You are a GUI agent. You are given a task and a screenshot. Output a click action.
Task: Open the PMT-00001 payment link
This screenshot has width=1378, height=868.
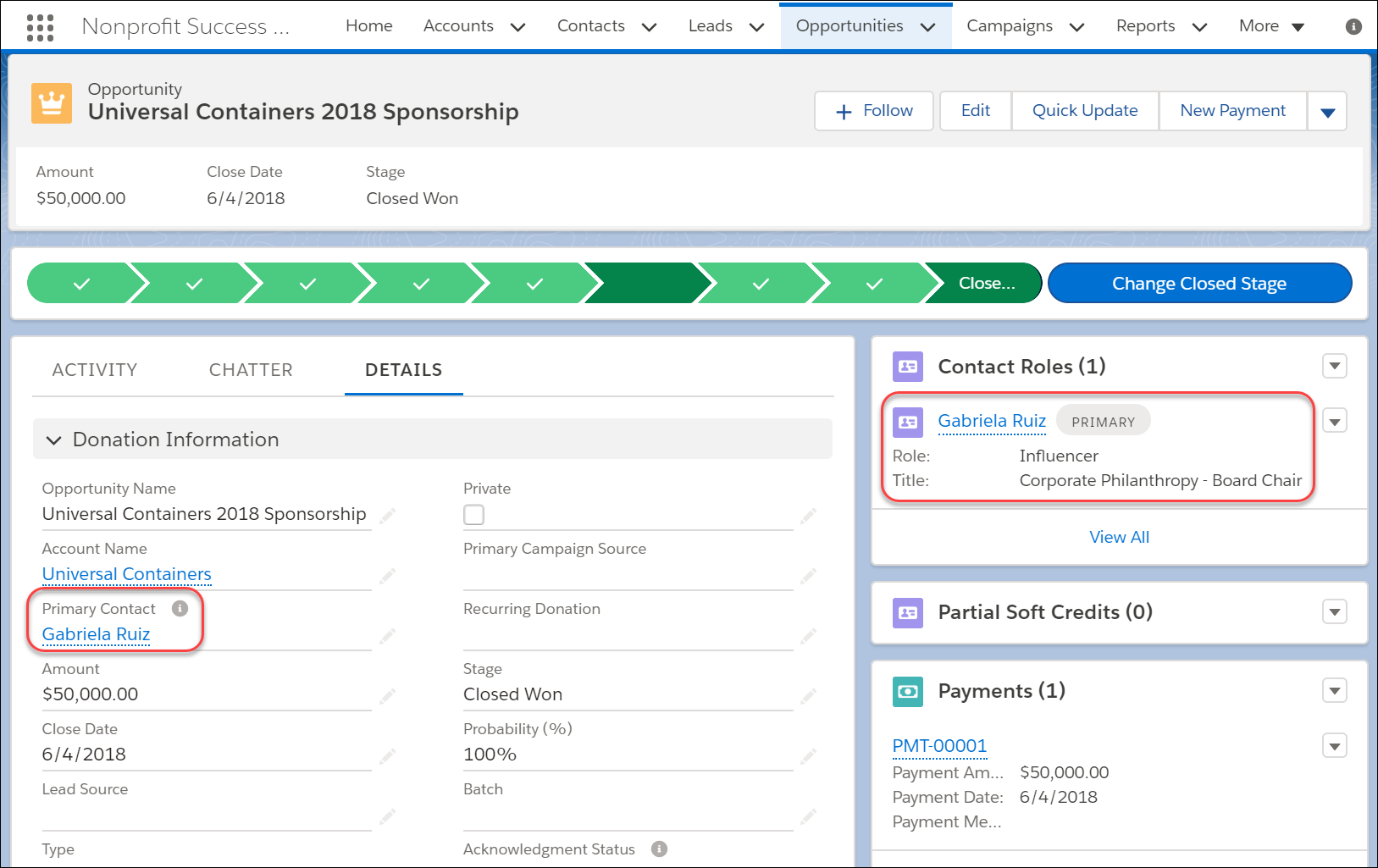coord(940,746)
